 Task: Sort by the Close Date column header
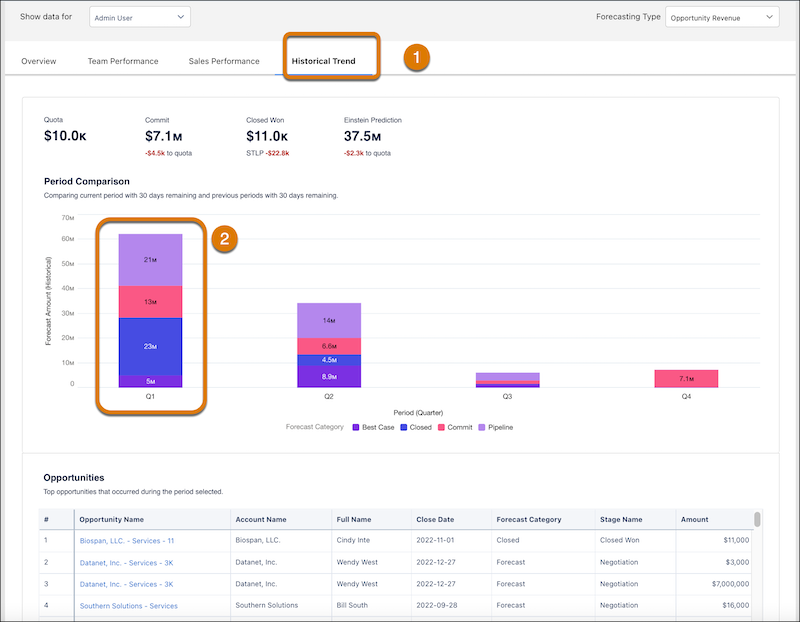[436, 519]
